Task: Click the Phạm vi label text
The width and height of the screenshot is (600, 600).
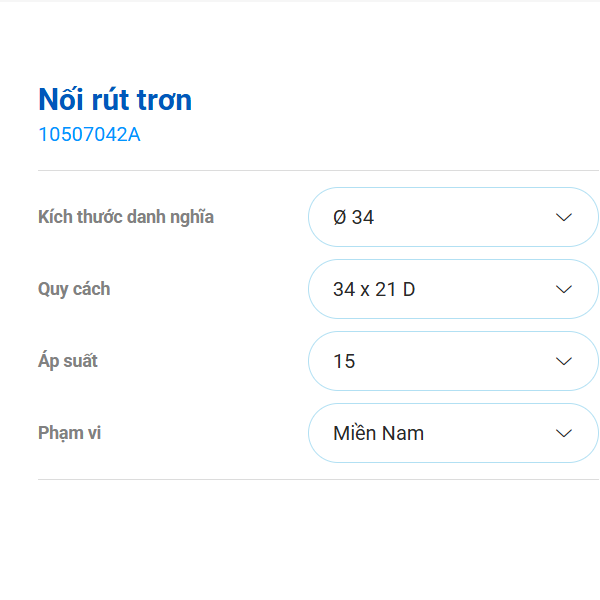Action: (70, 433)
